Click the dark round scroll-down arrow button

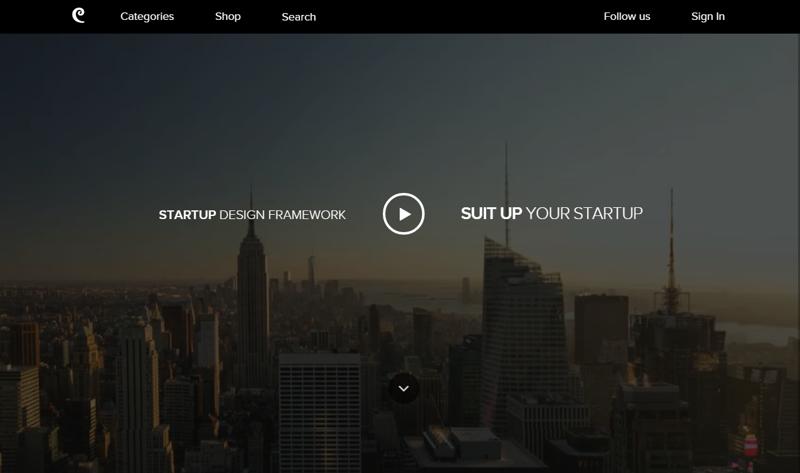(x=404, y=388)
